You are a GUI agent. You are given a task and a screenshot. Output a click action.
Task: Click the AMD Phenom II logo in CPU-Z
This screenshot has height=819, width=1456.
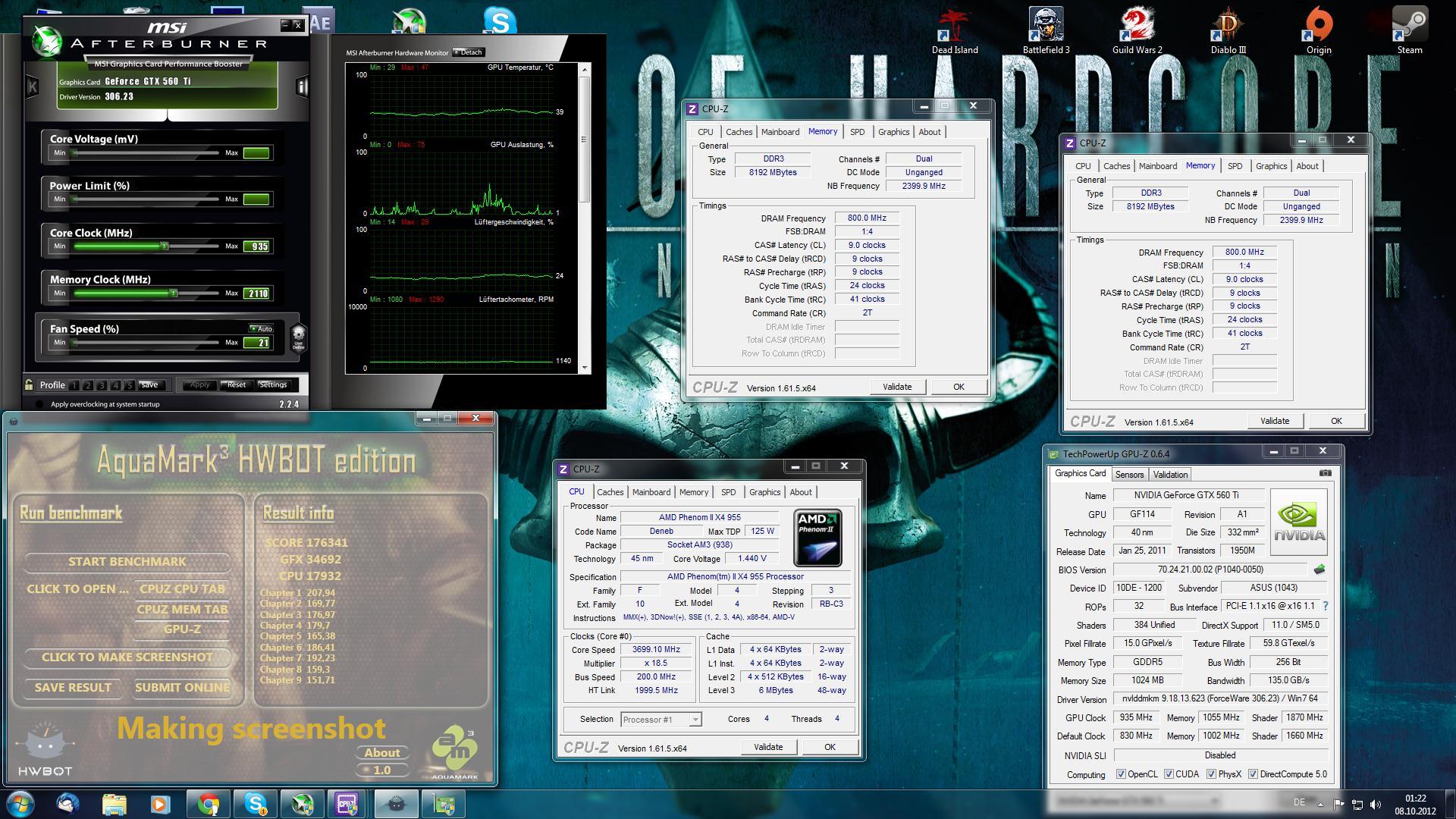pyautogui.click(x=817, y=538)
